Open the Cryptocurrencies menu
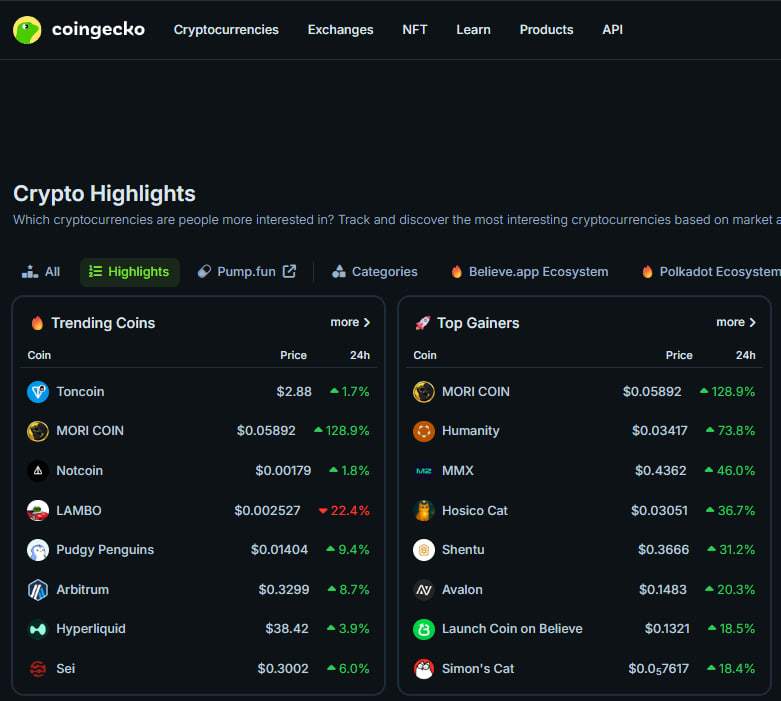Screen dimensions: 781x701 tap(226, 30)
